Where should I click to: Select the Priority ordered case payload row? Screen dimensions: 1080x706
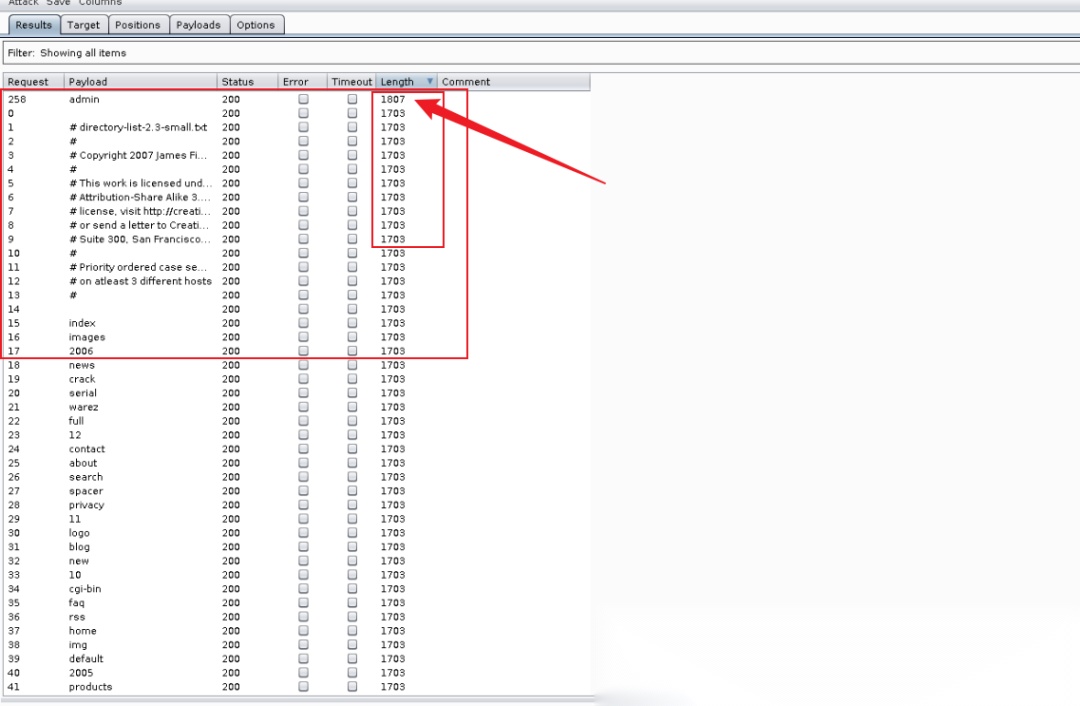(x=297, y=267)
